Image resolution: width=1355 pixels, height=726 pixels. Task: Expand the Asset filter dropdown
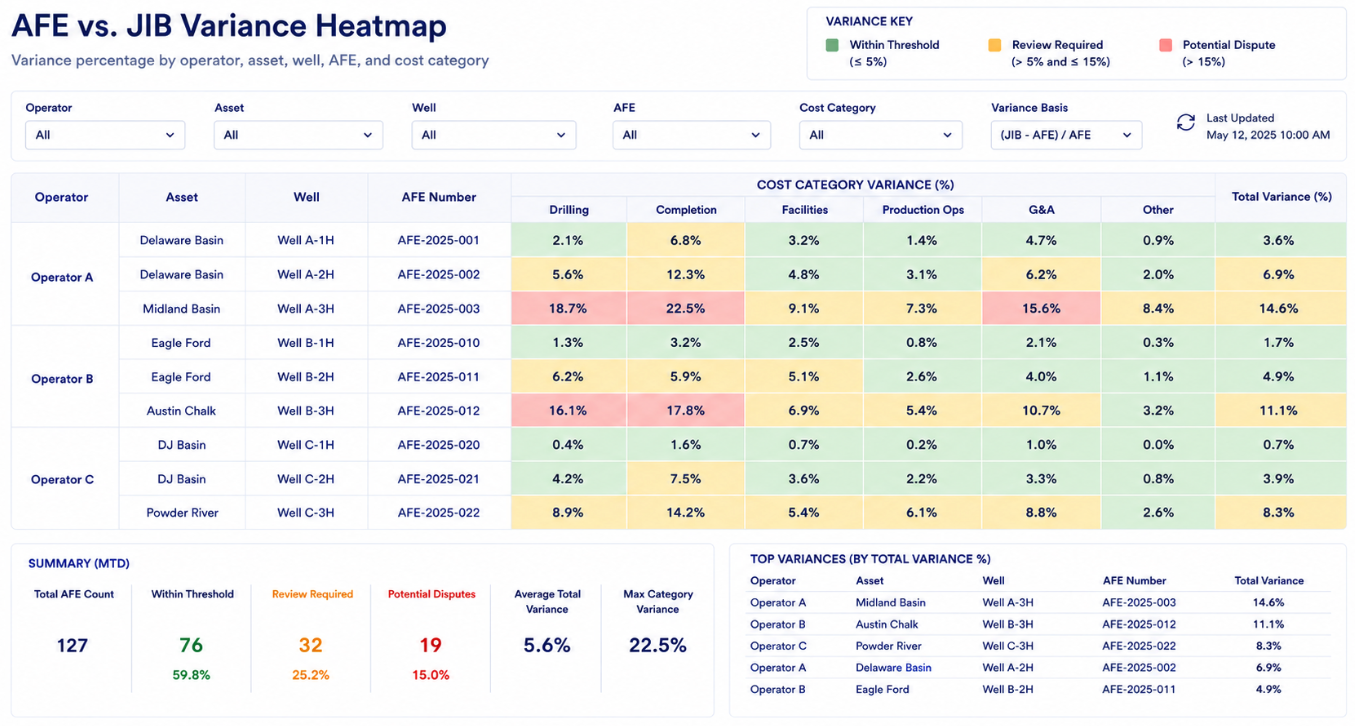pyautogui.click(x=298, y=135)
